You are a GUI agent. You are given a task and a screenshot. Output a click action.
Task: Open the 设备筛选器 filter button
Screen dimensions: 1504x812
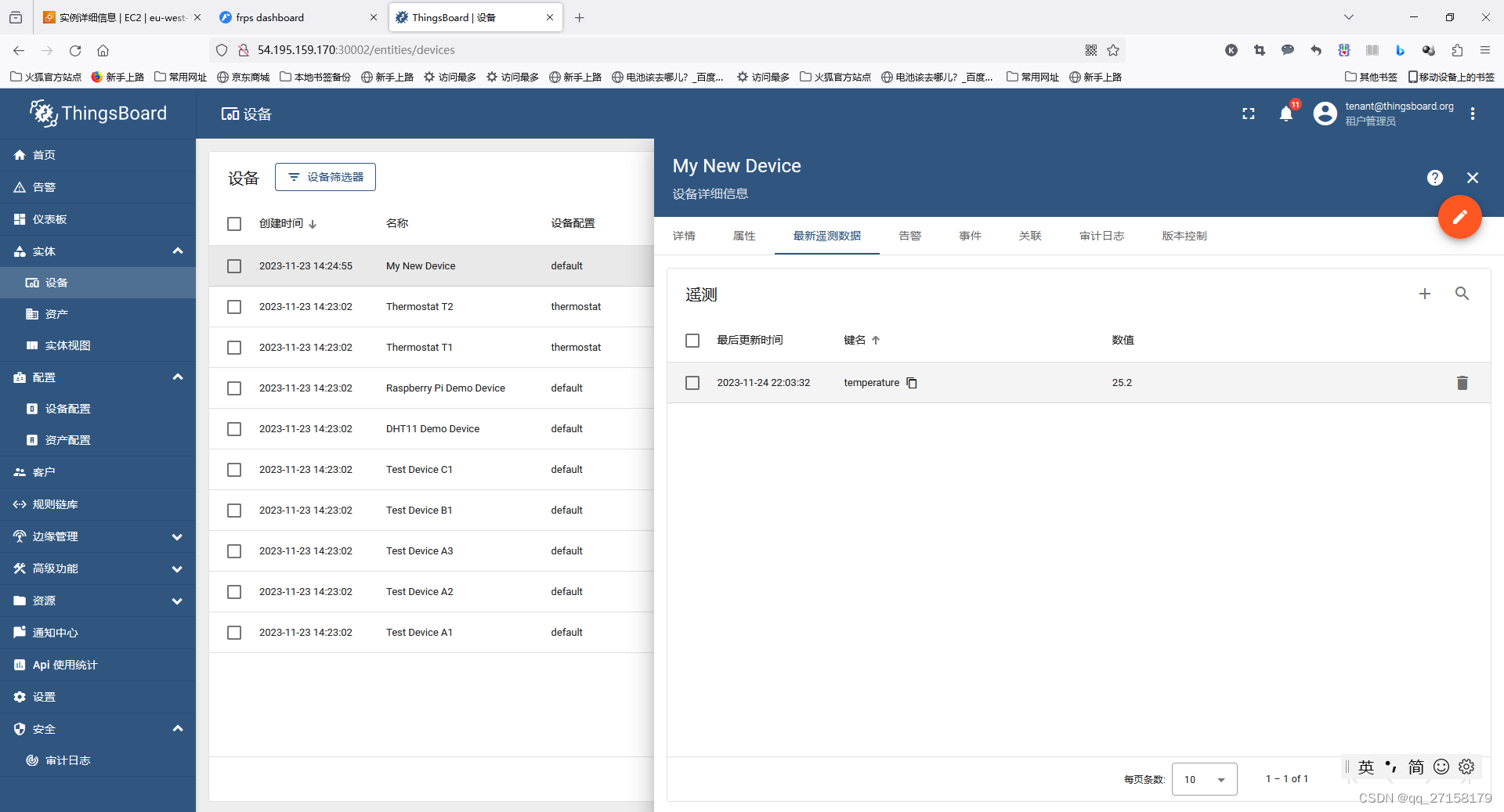coord(325,177)
